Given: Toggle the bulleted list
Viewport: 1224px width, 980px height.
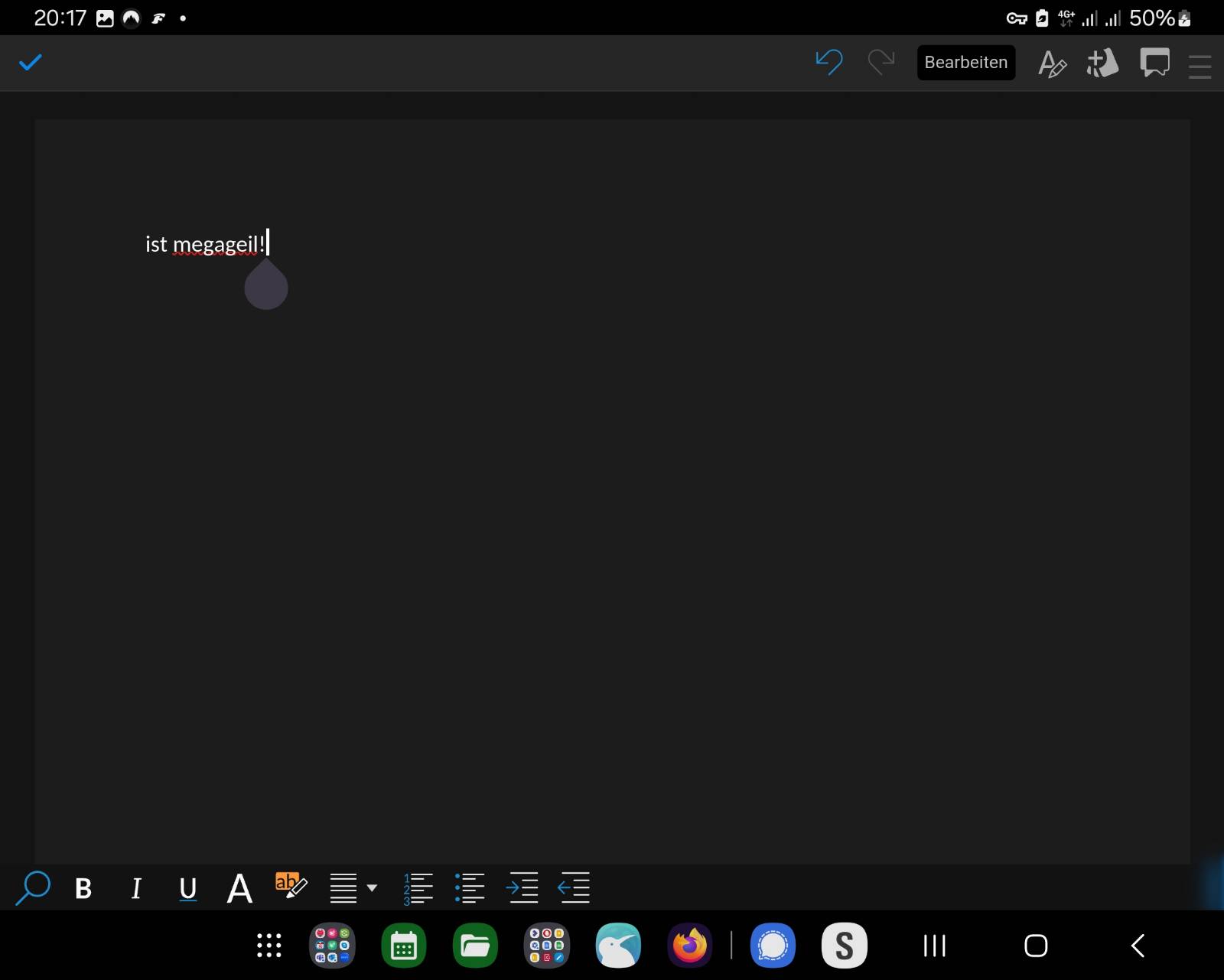Looking at the screenshot, I should 470,888.
